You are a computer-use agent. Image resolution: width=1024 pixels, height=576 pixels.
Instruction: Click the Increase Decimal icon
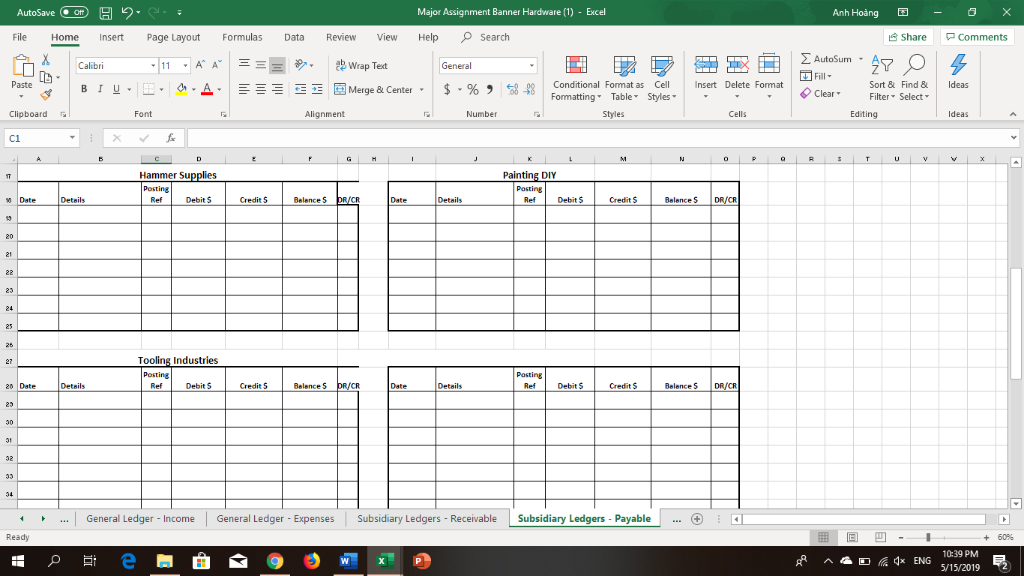point(512,89)
